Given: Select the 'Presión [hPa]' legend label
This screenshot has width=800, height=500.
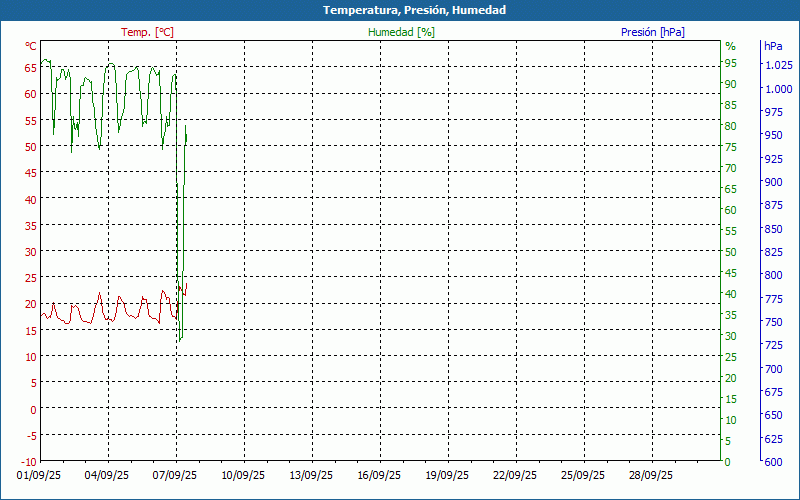Looking at the screenshot, I should pos(653,32).
